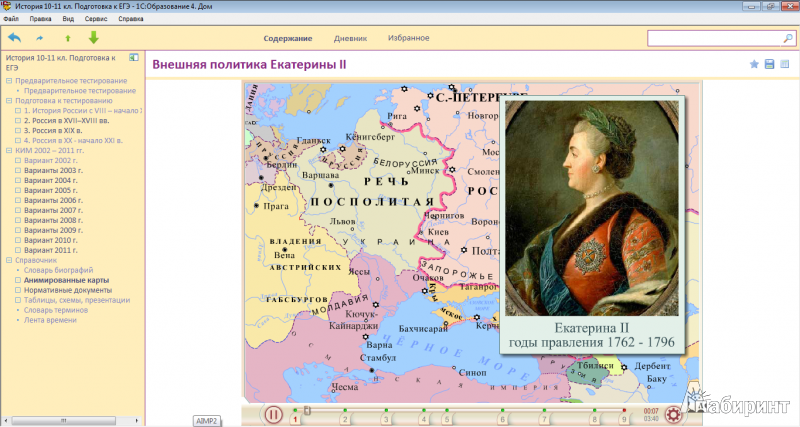Click the table view icon beside save
Viewport: 800px width, 427px height.
785,64
